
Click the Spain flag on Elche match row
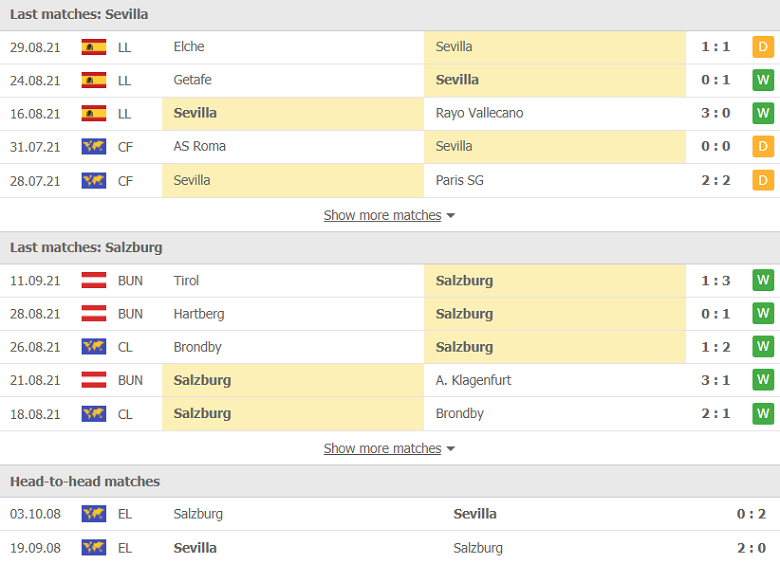pos(94,47)
